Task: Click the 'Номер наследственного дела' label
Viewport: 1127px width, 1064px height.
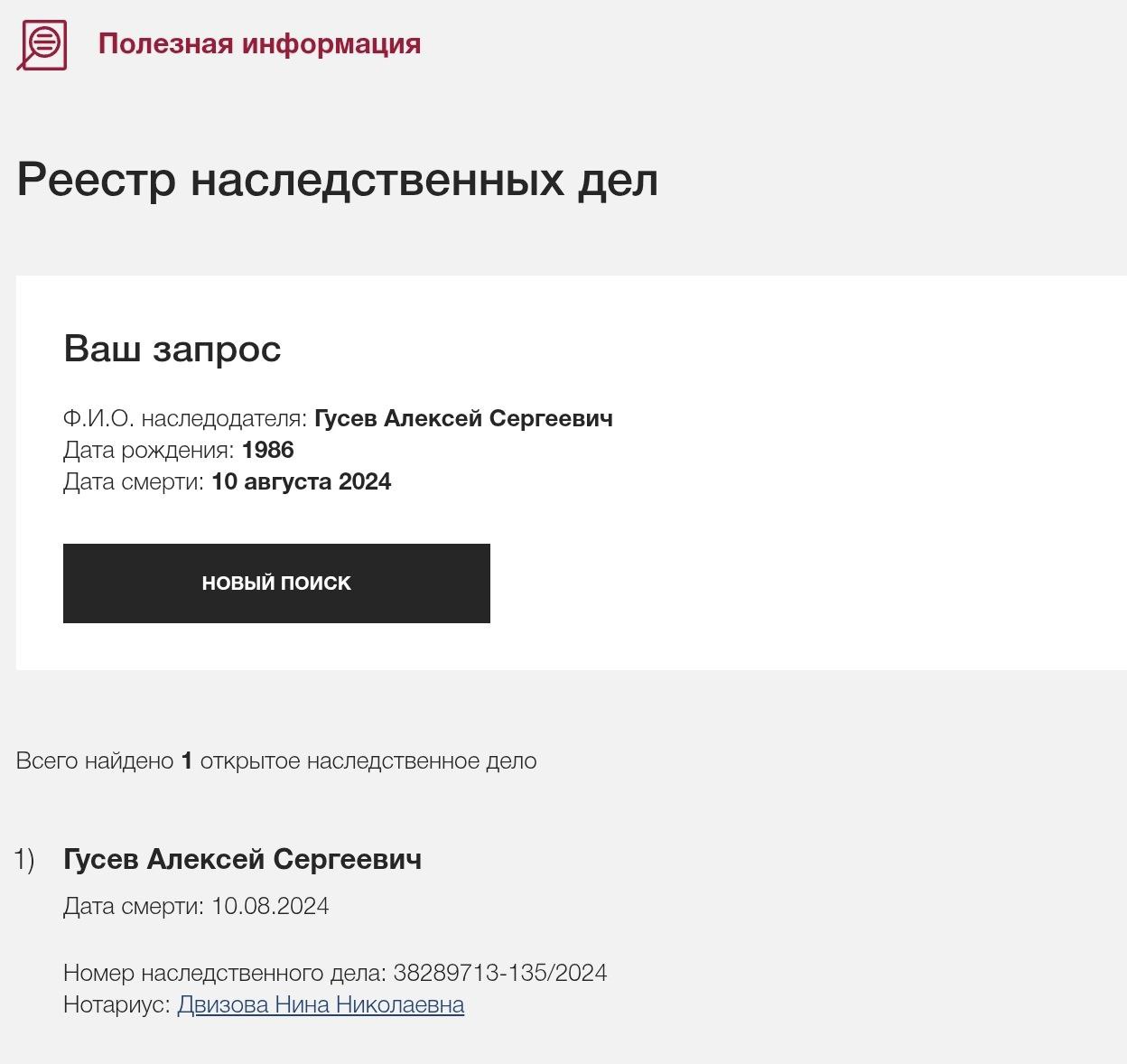Action: point(225,973)
